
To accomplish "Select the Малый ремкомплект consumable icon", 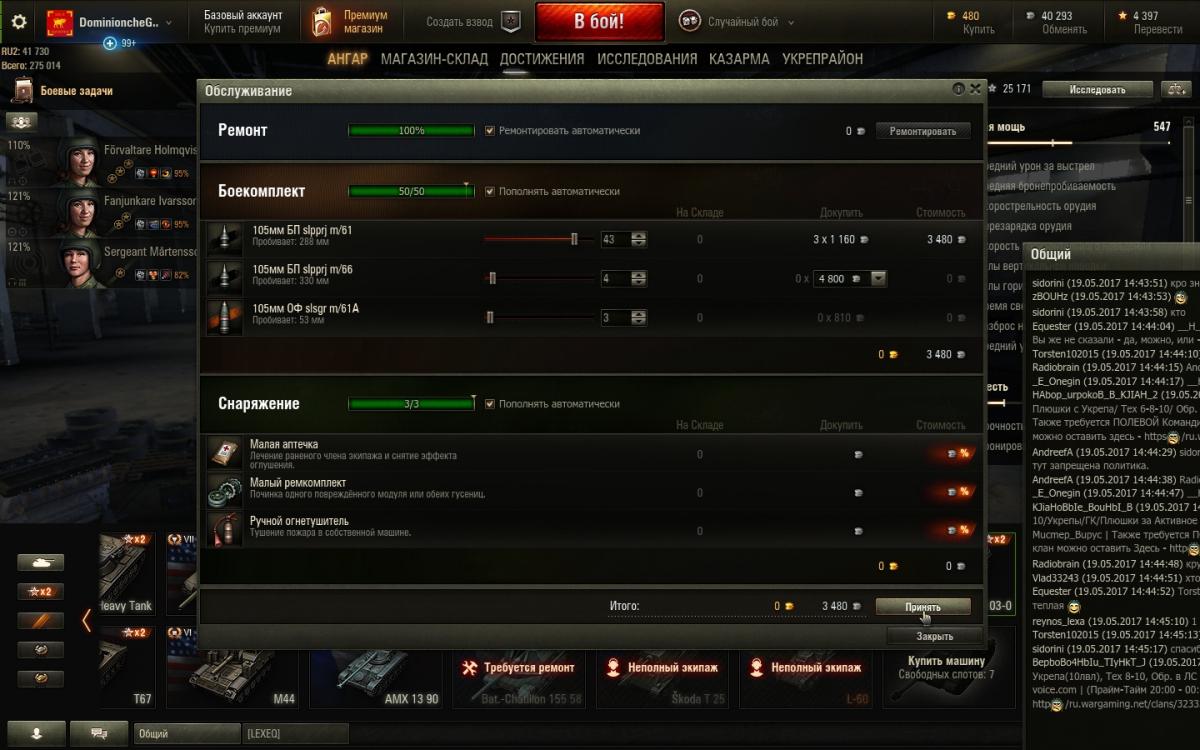I will [223, 491].
